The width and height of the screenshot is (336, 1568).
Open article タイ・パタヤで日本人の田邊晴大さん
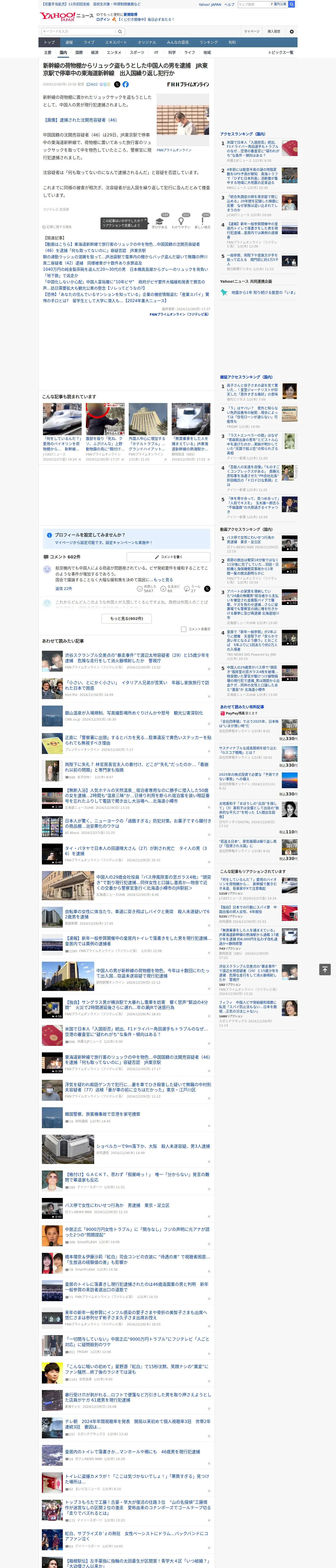tap(137, 851)
